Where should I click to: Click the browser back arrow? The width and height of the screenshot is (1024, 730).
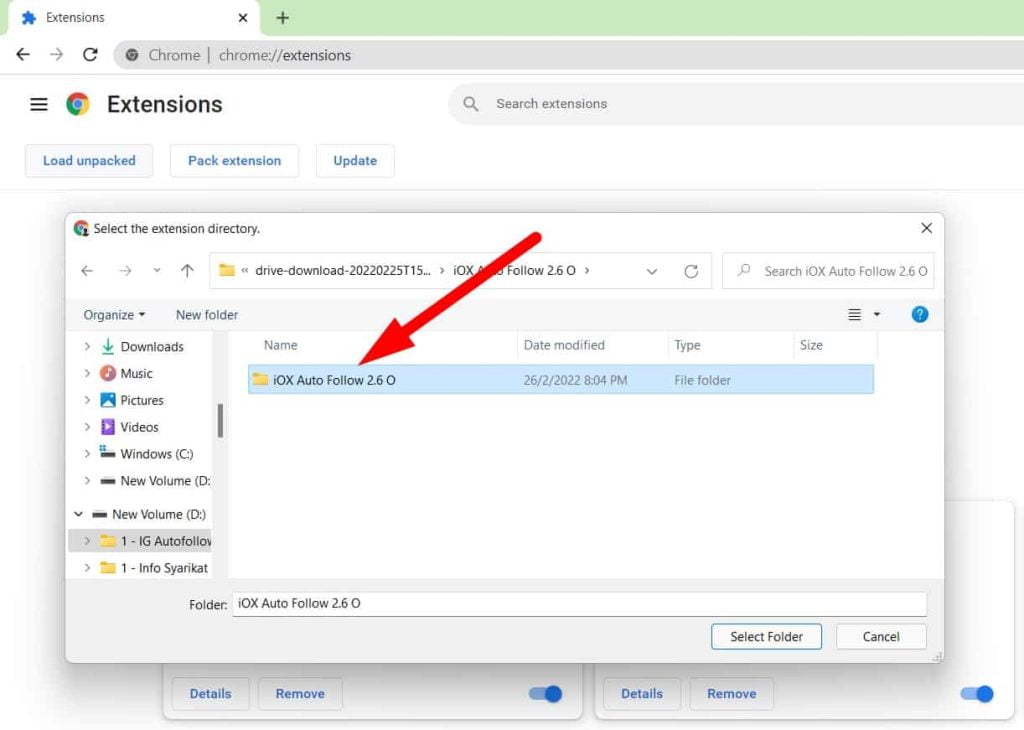[x=23, y=55]
